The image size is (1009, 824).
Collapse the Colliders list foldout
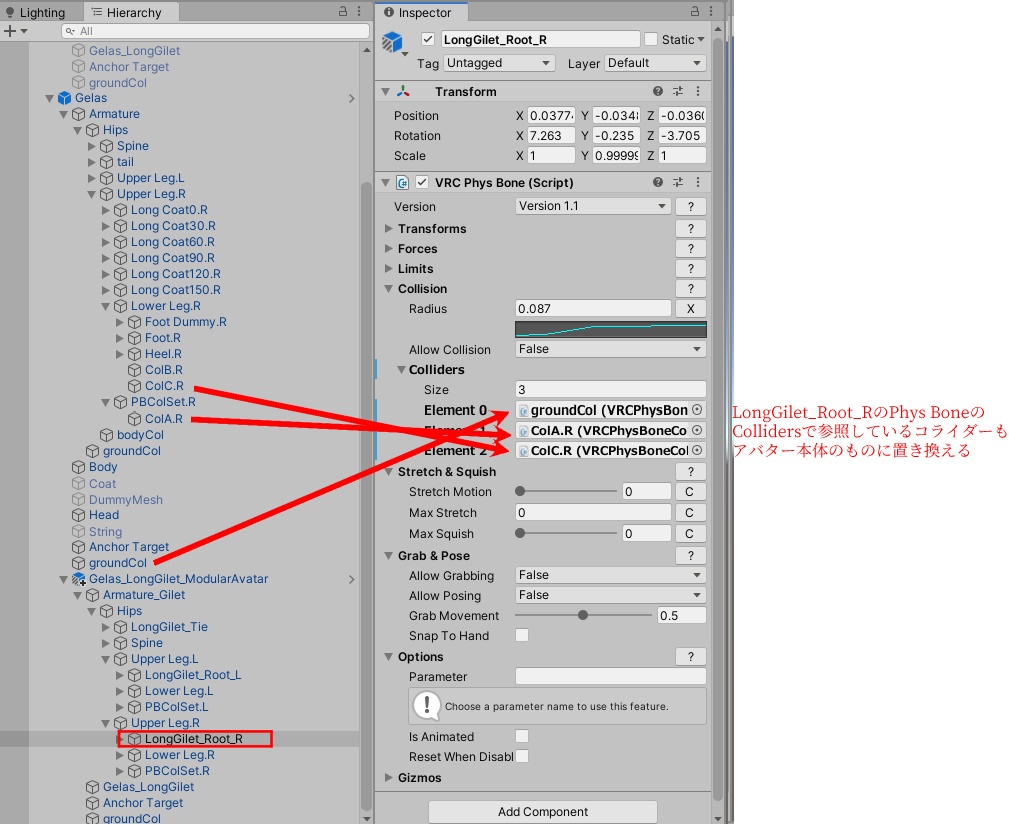[x=402, y=370]
